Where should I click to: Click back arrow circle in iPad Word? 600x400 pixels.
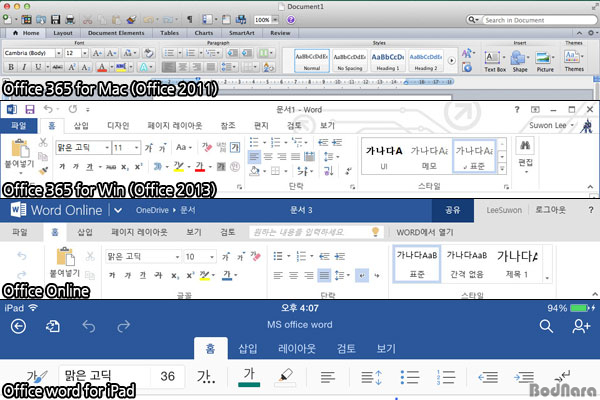click(18, 327)
